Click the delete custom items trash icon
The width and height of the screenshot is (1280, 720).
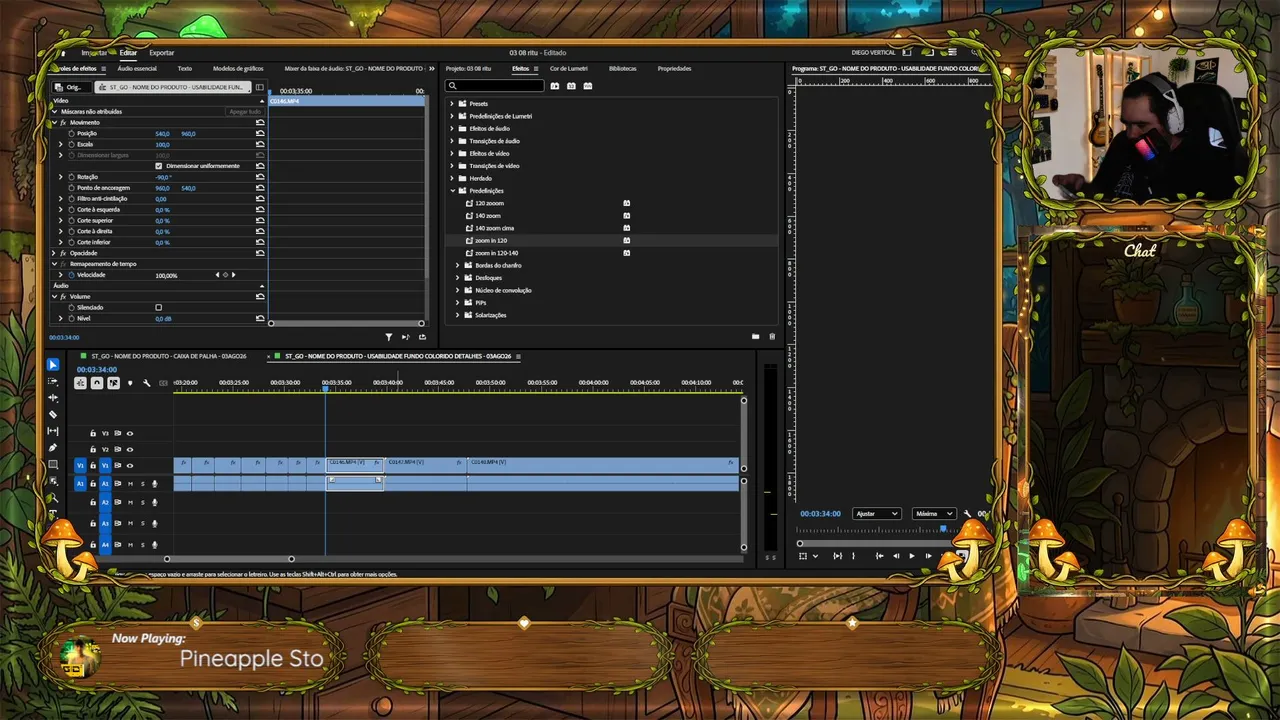click(x=772, y=337)
